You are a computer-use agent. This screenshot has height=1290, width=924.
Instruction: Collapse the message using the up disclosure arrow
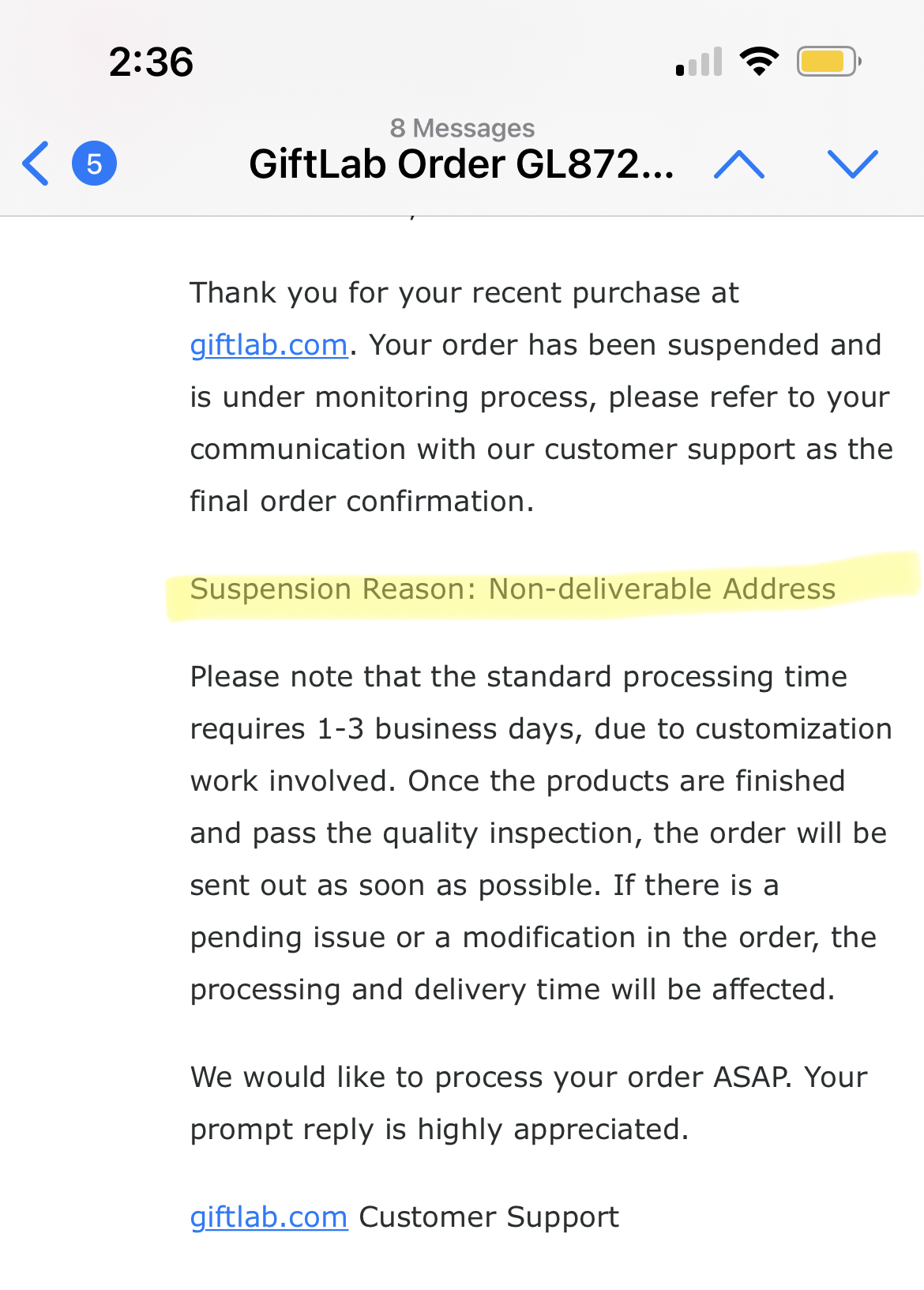coord(738,164)
